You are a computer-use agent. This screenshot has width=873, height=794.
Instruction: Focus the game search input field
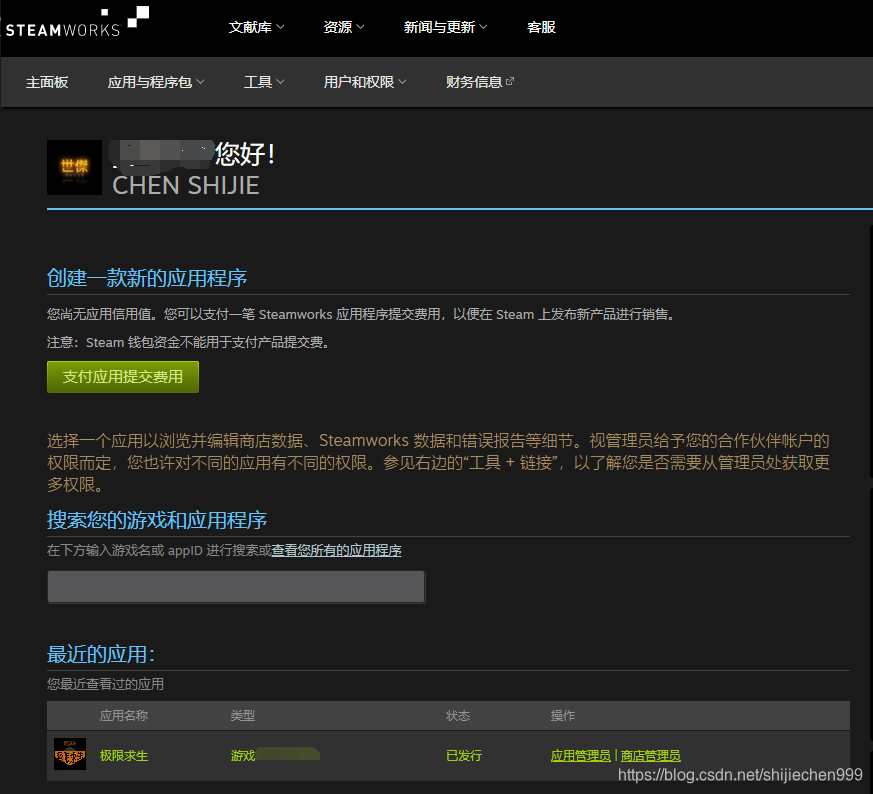pos(236,587)
